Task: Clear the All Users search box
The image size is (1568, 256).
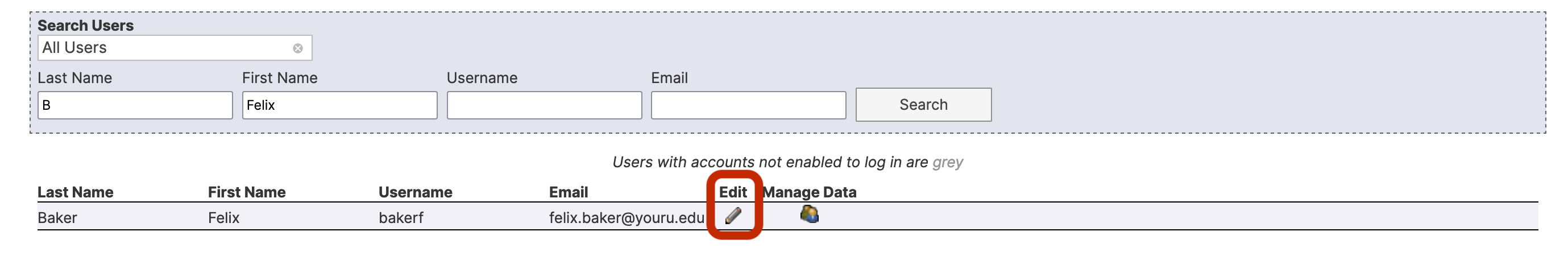Action: click(x=298, y=48)
